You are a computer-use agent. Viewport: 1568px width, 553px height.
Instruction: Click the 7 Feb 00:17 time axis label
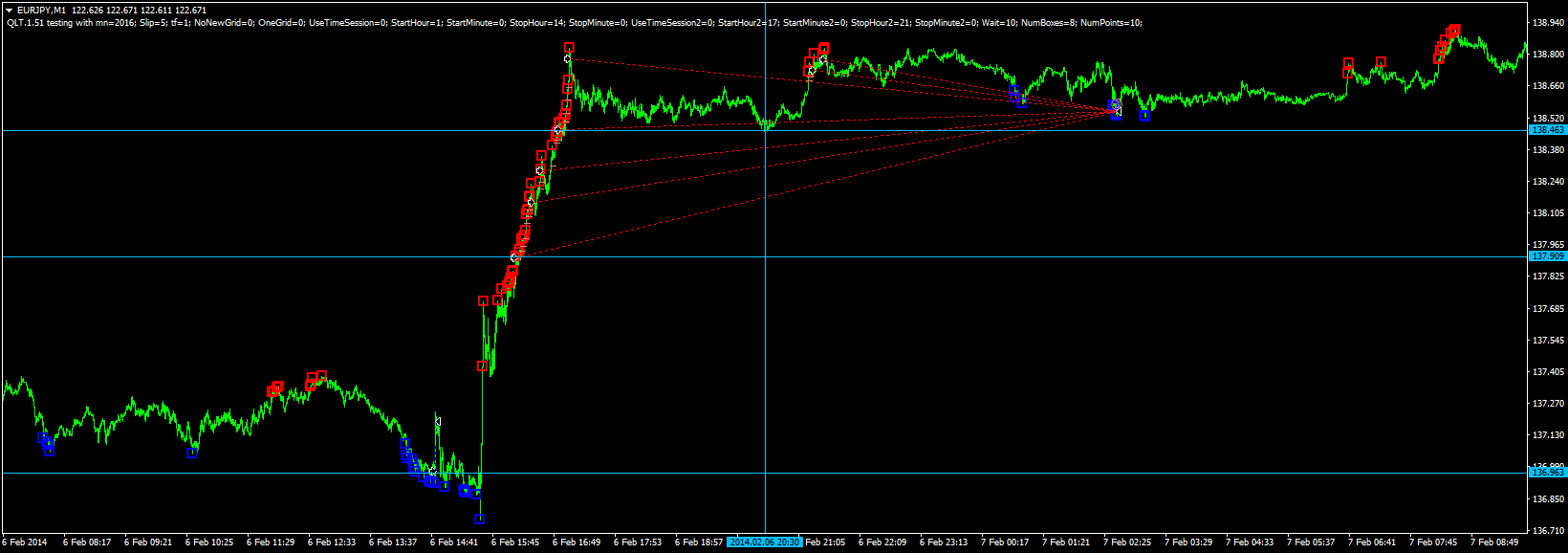click(x=1005, y=542)
